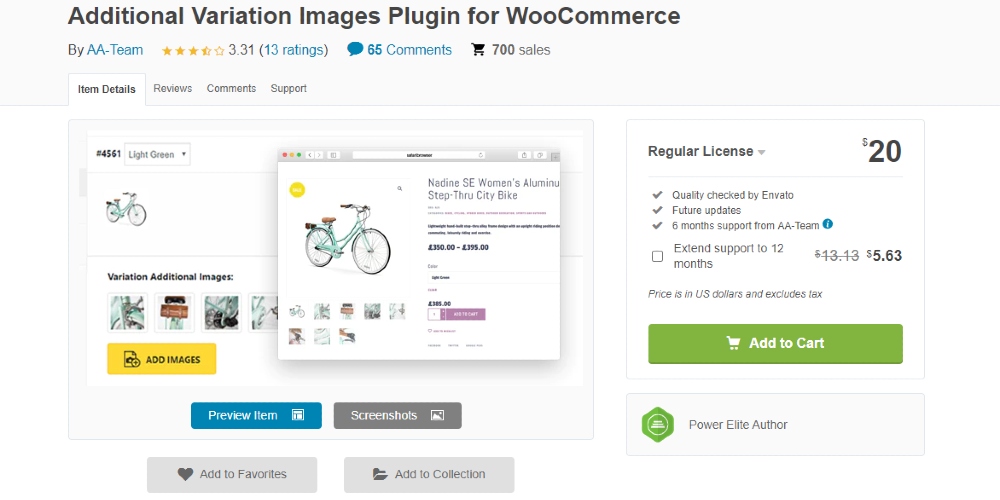Click the discounted $5.63 support price
Screen dimensions: 1000x500
point(884,256)
